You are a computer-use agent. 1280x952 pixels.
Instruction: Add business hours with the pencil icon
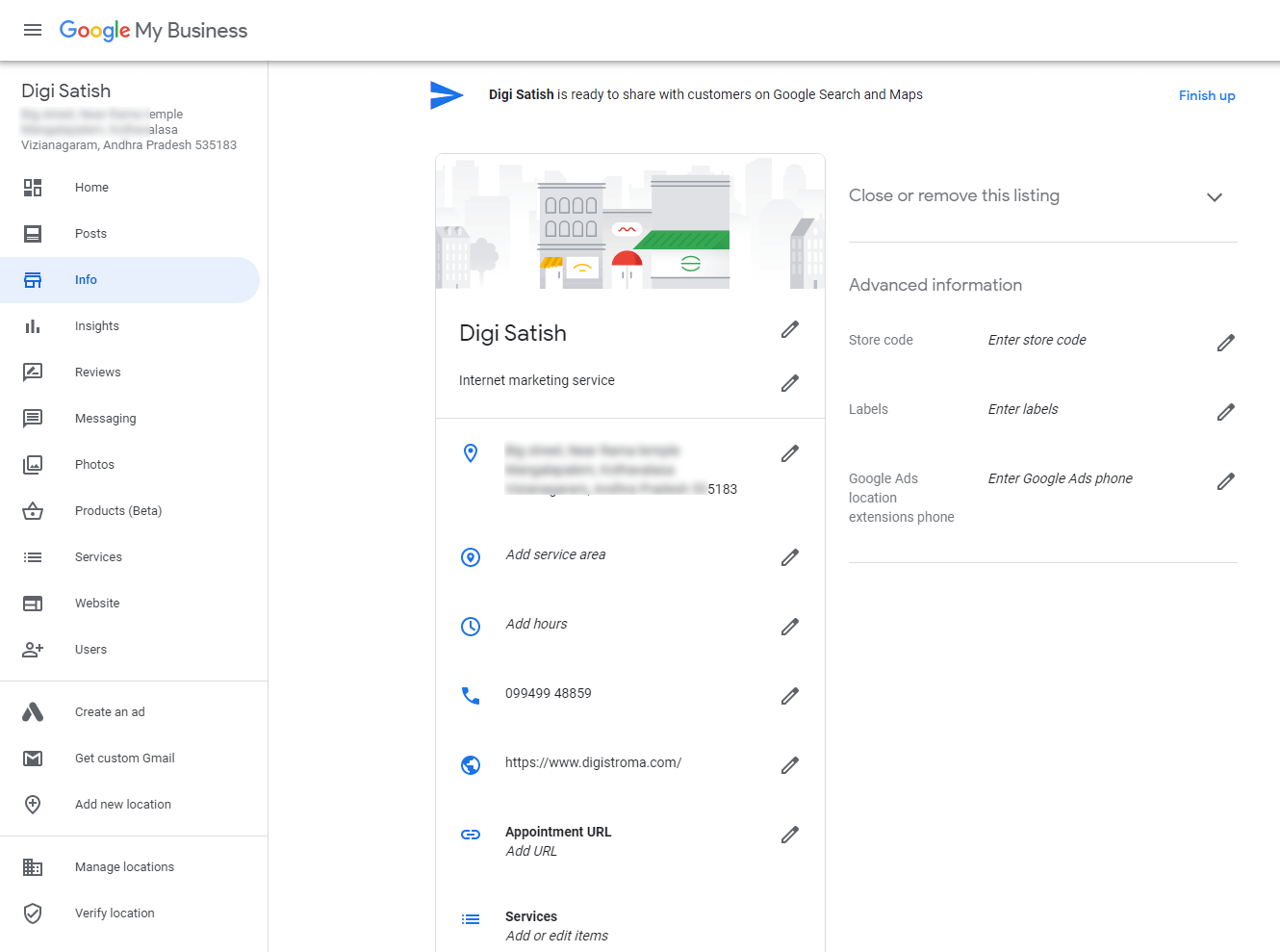click(789, 626)
